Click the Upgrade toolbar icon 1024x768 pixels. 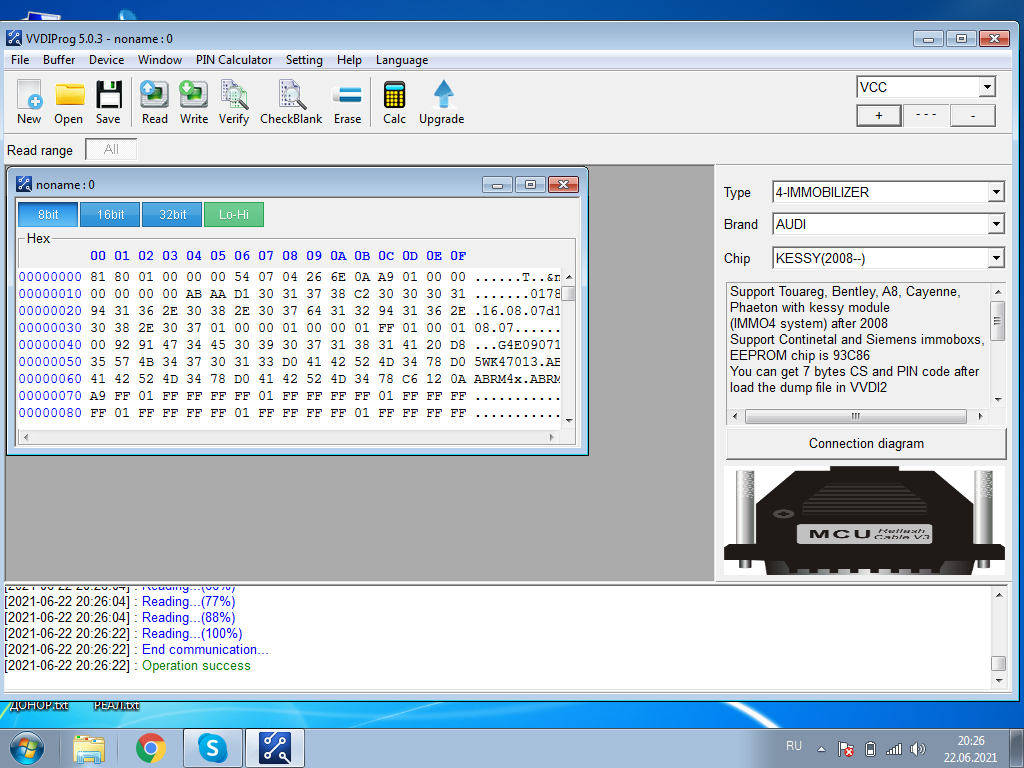click(x=441, y=101)
